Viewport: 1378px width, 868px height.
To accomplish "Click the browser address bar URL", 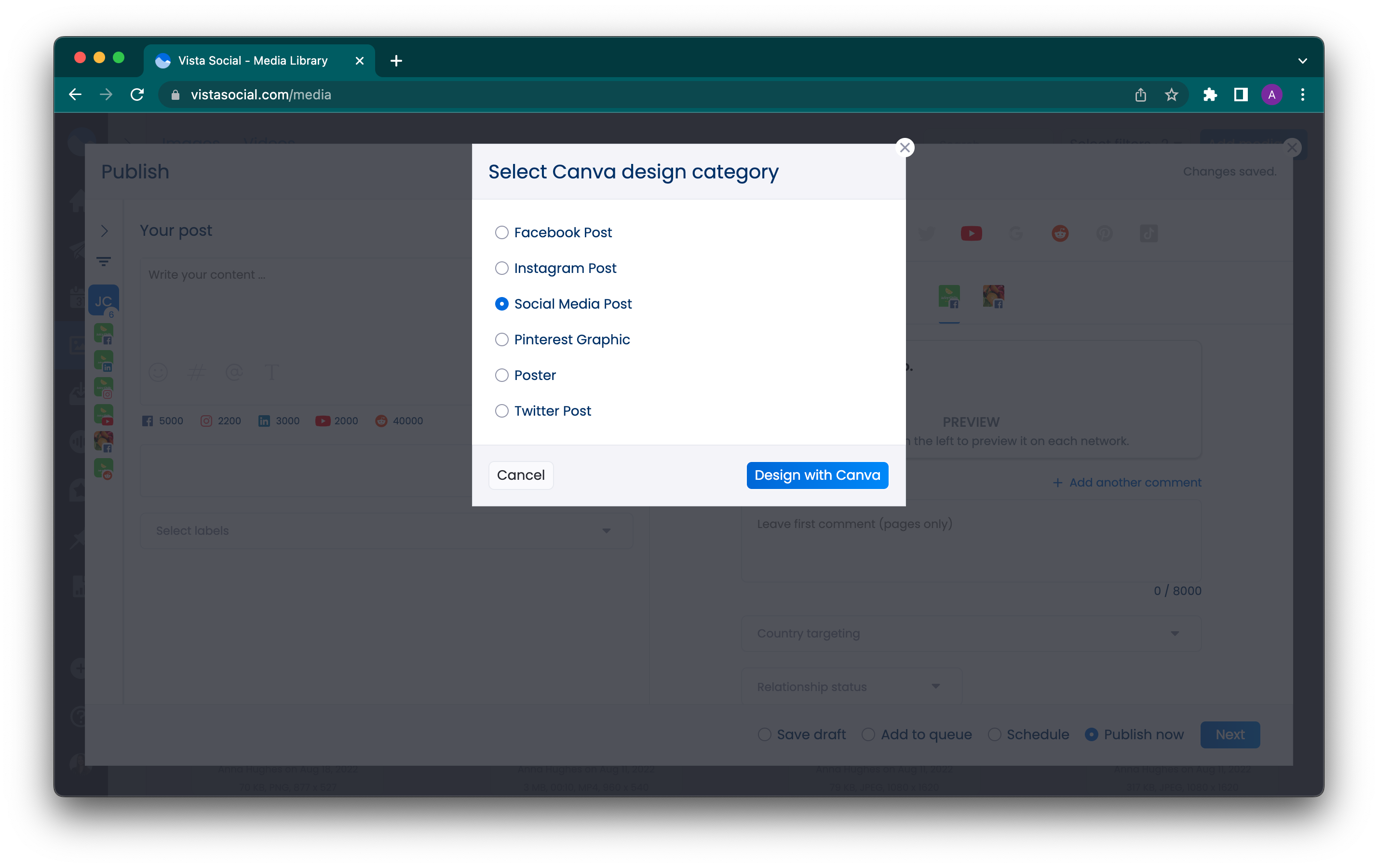I will click(262, 94).
